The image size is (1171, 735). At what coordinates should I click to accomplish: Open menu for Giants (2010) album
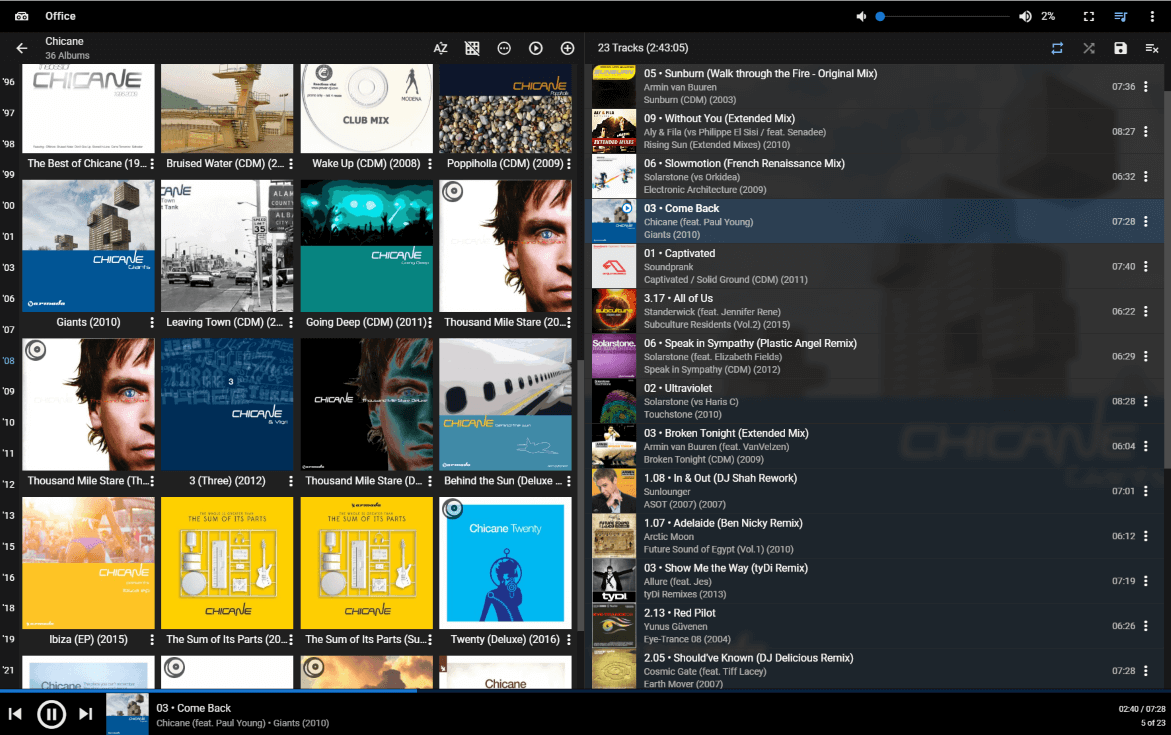[152, 323]
